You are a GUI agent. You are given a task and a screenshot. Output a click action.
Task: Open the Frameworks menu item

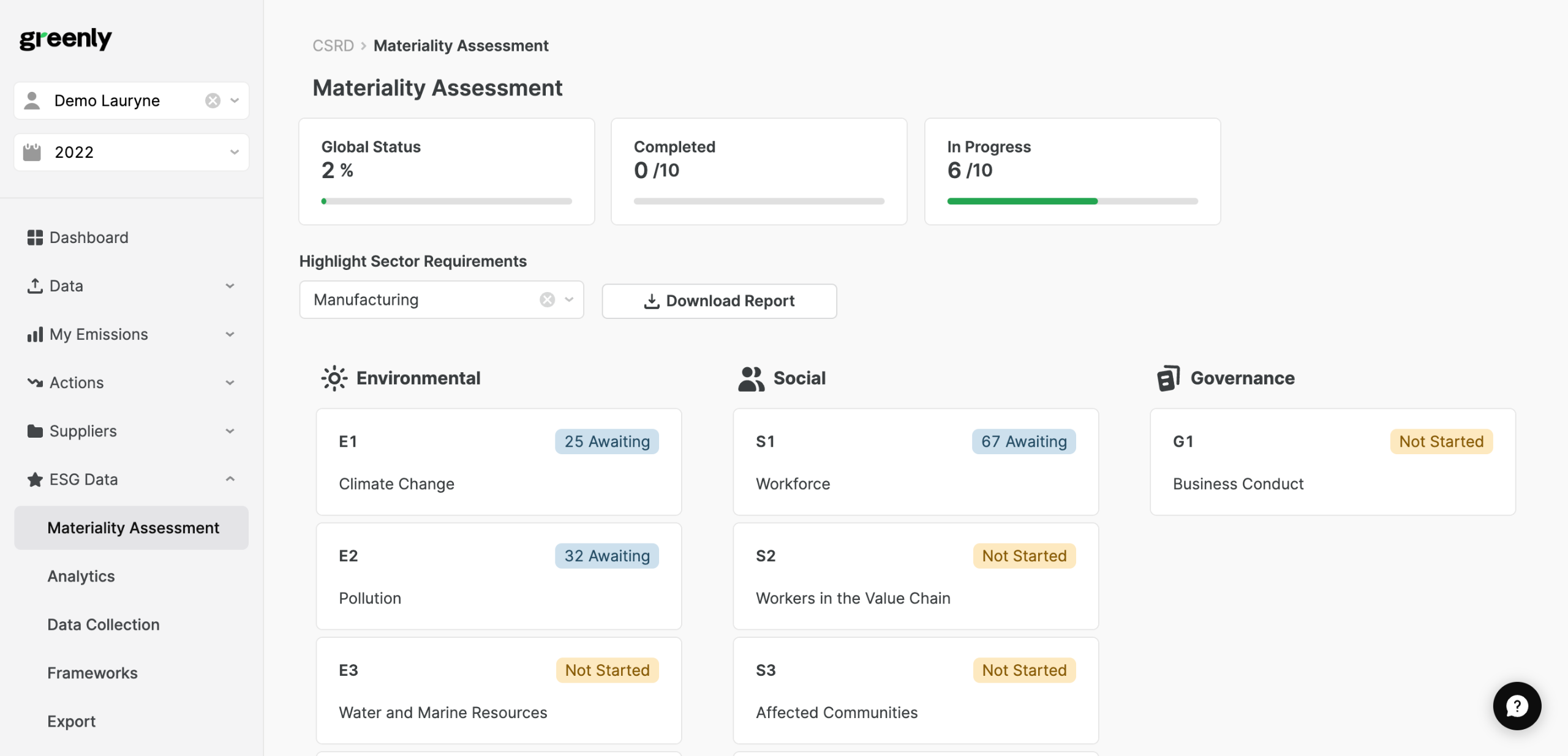92,673
